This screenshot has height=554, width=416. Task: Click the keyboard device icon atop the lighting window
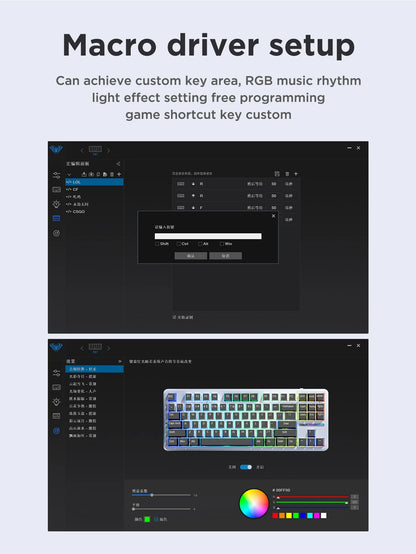point(95,347)
